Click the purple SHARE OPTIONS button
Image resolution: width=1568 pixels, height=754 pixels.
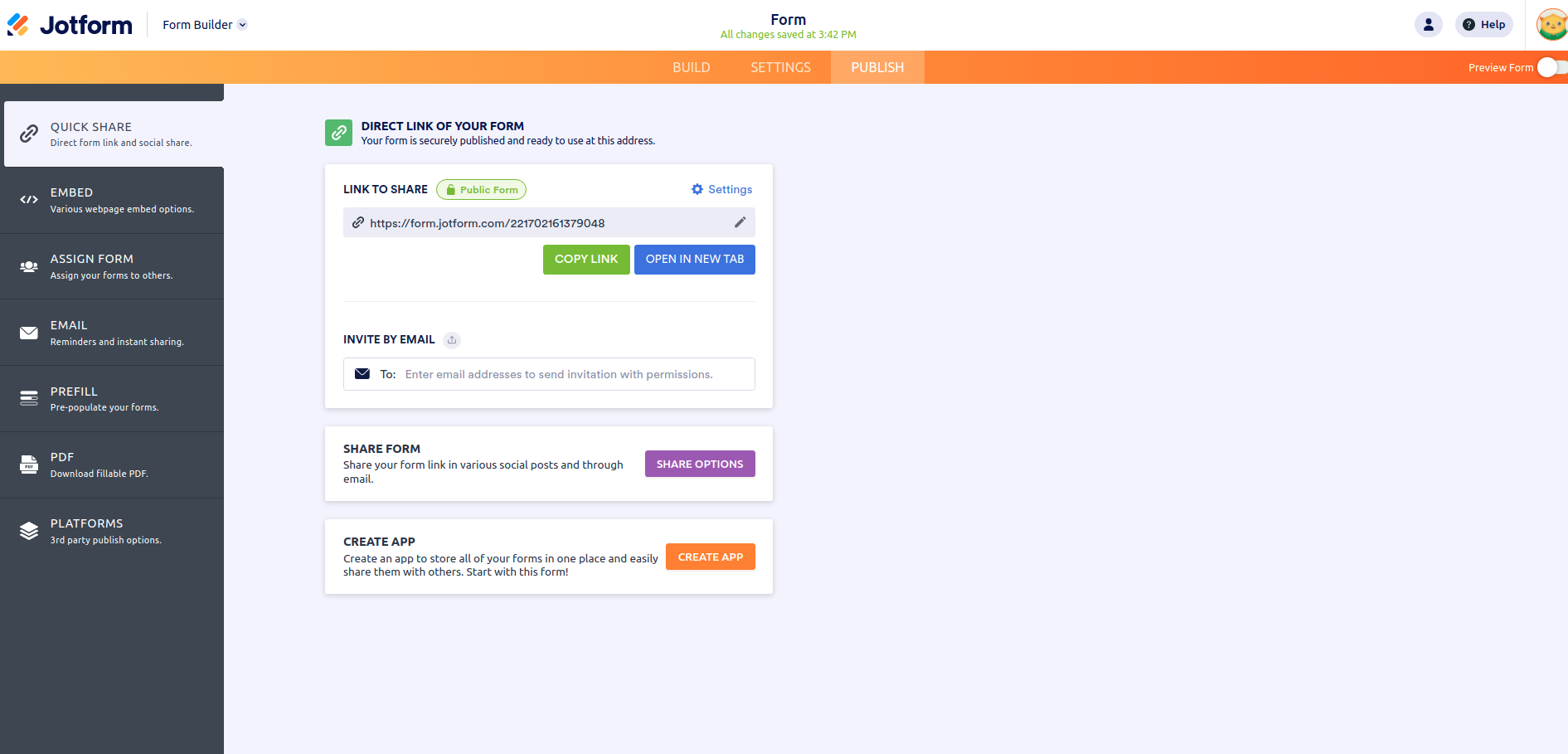tap(700, 464)
